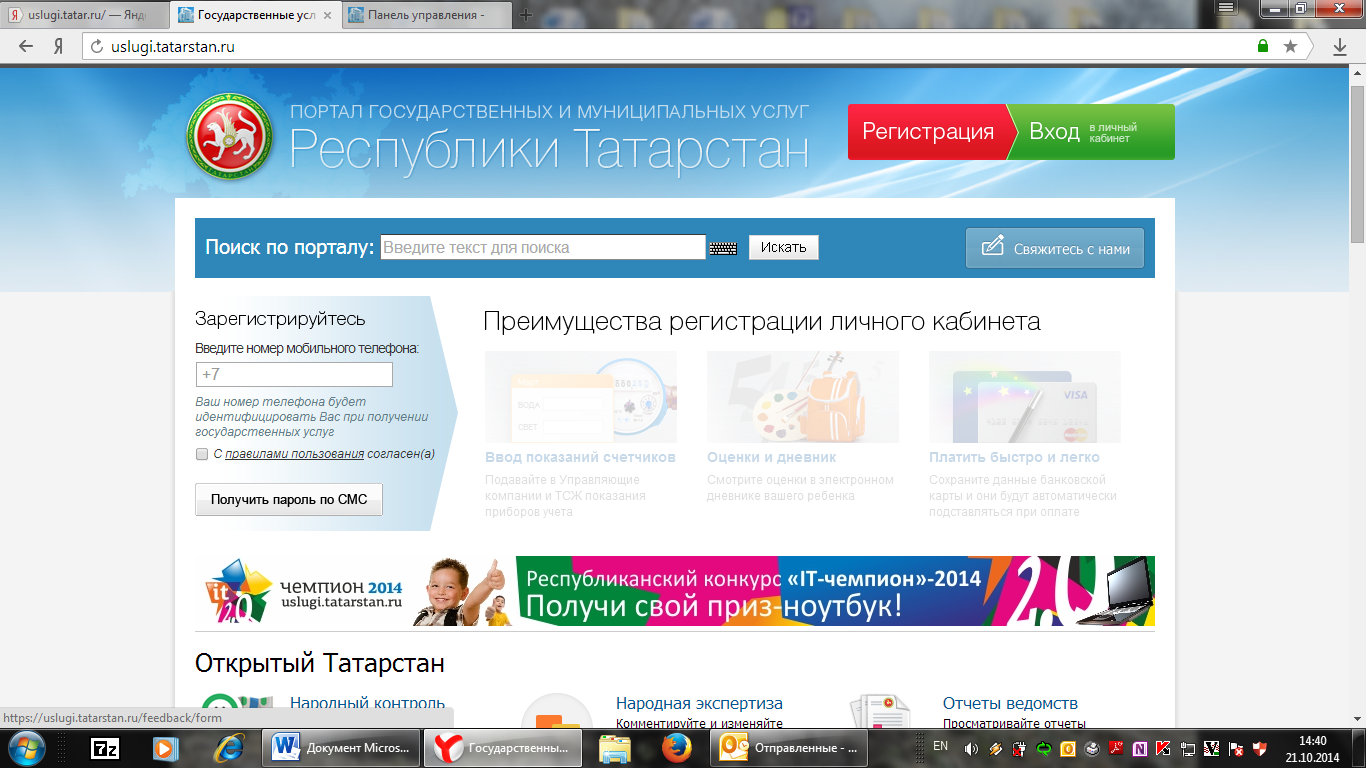Click the red 'Регистрация' button

(927, 132)
